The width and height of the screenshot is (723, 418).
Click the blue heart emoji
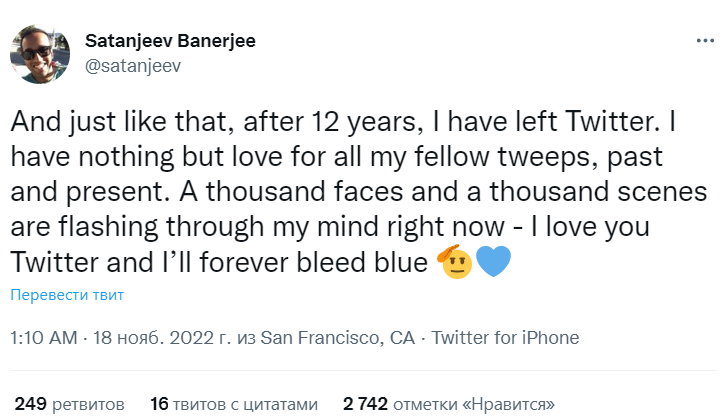493,261
